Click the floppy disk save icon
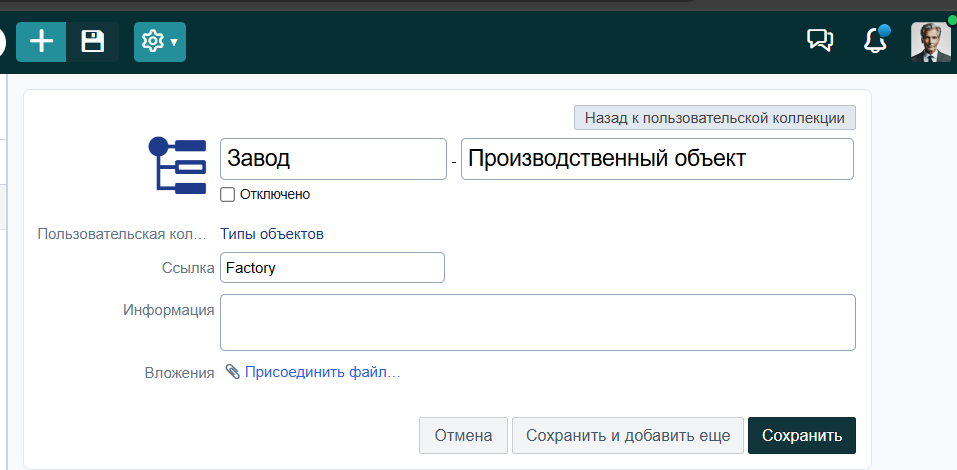The image size is (957, 470). click(92, 42)
